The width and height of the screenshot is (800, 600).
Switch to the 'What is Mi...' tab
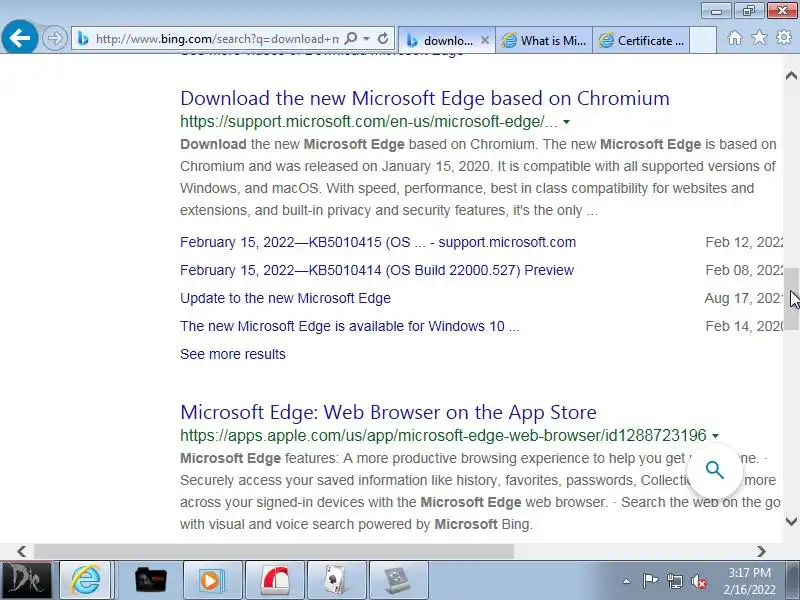pos(544,40)
